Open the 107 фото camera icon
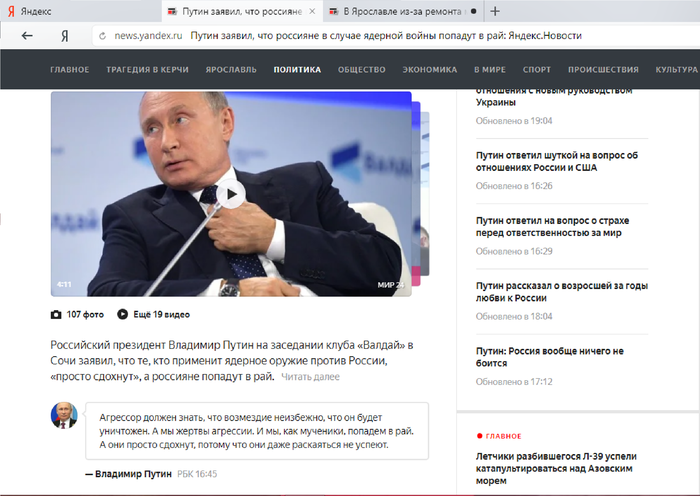The height and width of the screenshot is (496, 700). point(56,314)
